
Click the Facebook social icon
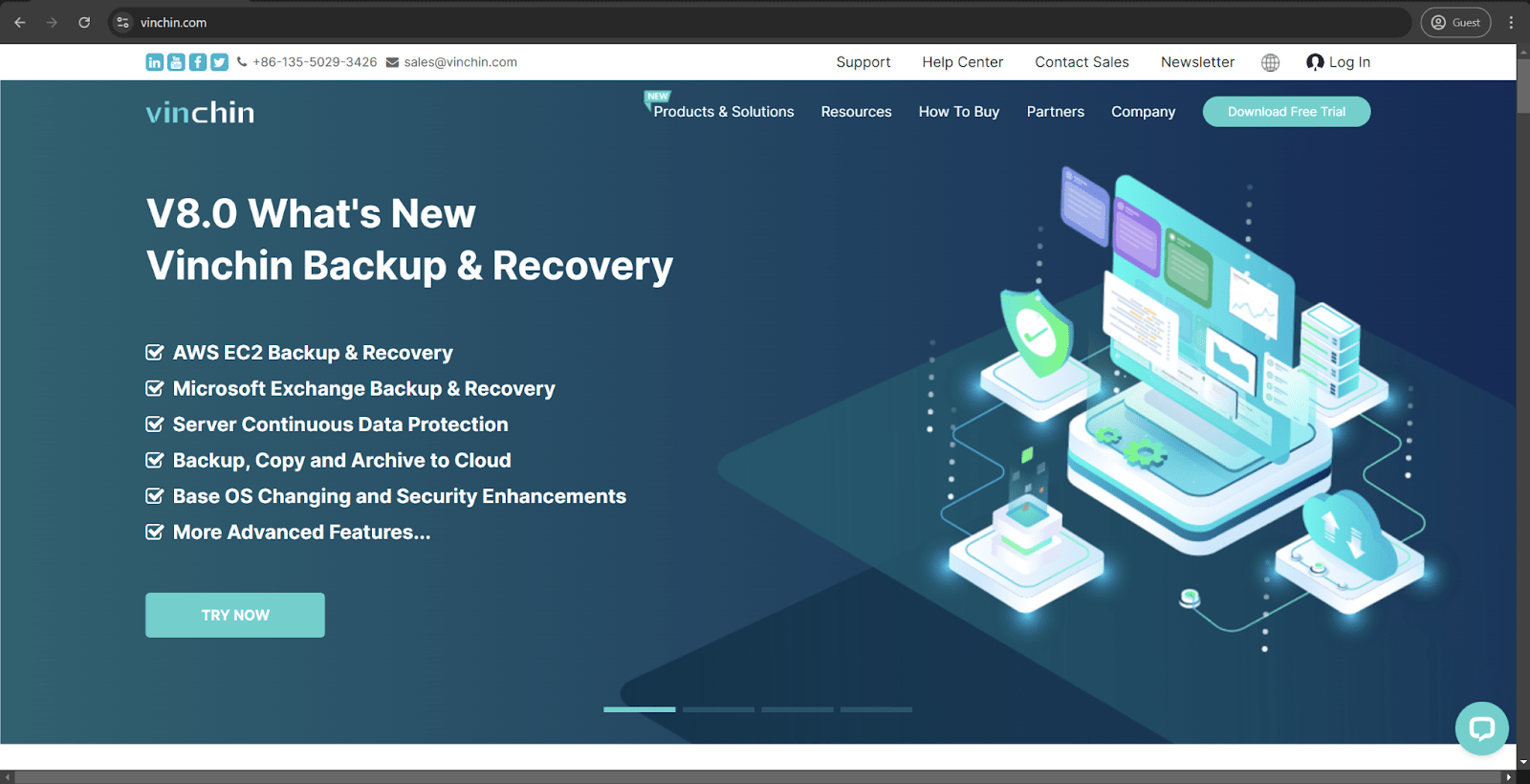click(x=198, y=62)
